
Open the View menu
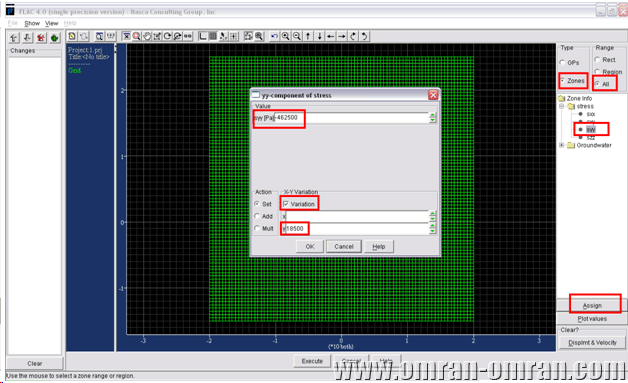[52, 23]
